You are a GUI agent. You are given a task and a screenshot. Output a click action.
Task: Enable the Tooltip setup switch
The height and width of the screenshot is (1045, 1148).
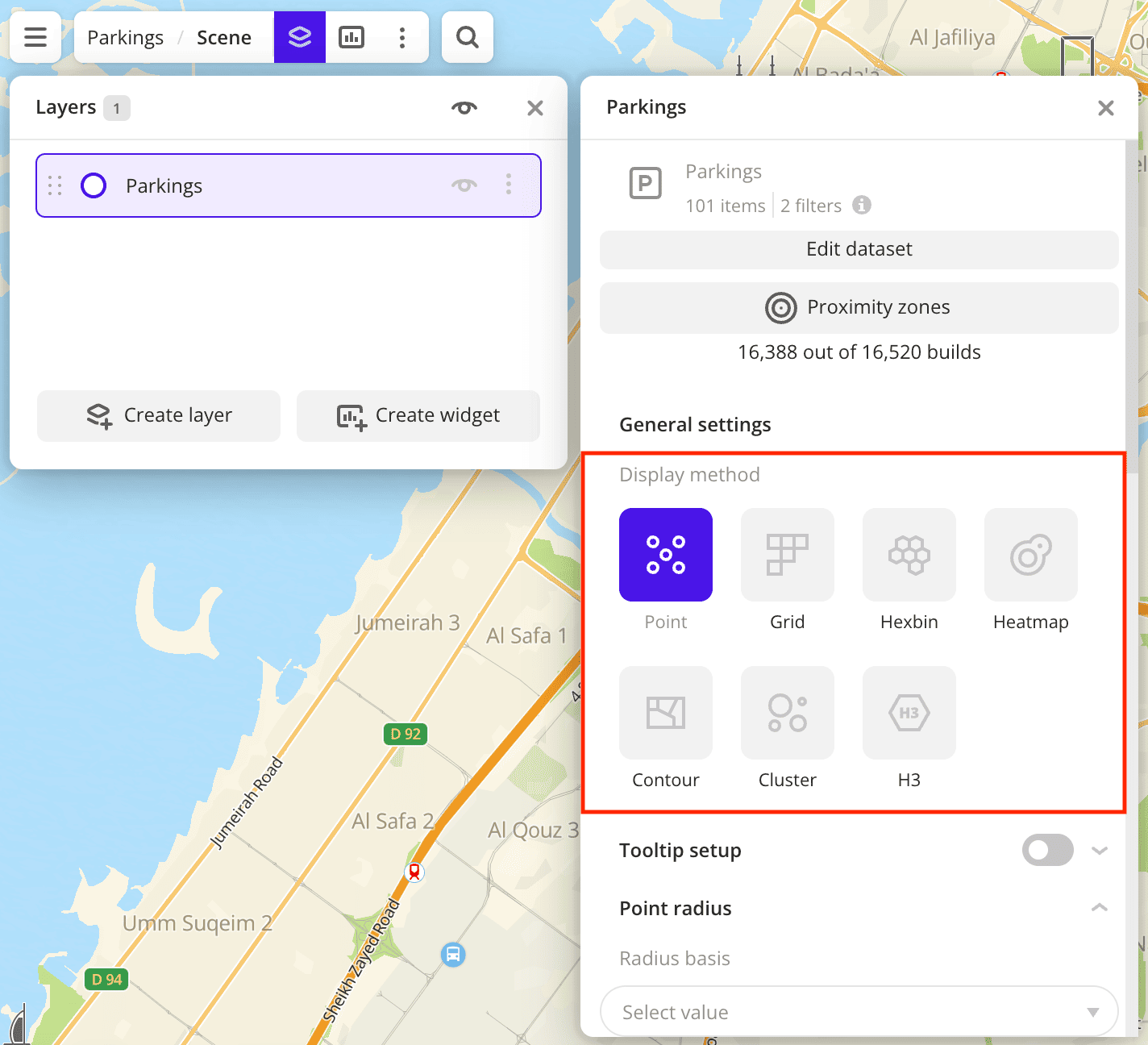[x=1047, y=850]
